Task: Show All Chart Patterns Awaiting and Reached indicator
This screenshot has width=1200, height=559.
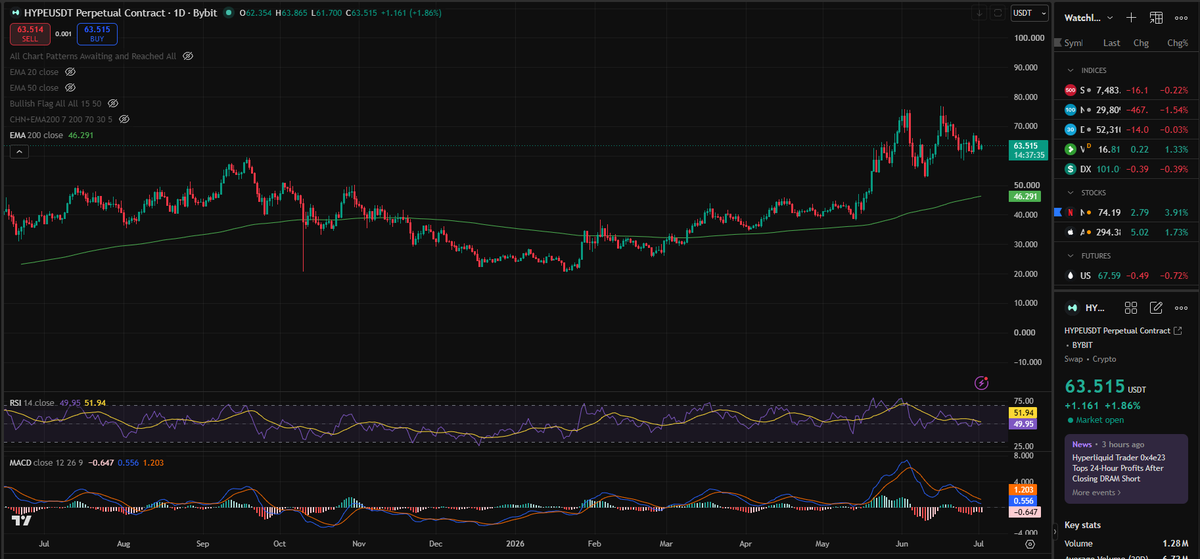Action: (188, 56)
